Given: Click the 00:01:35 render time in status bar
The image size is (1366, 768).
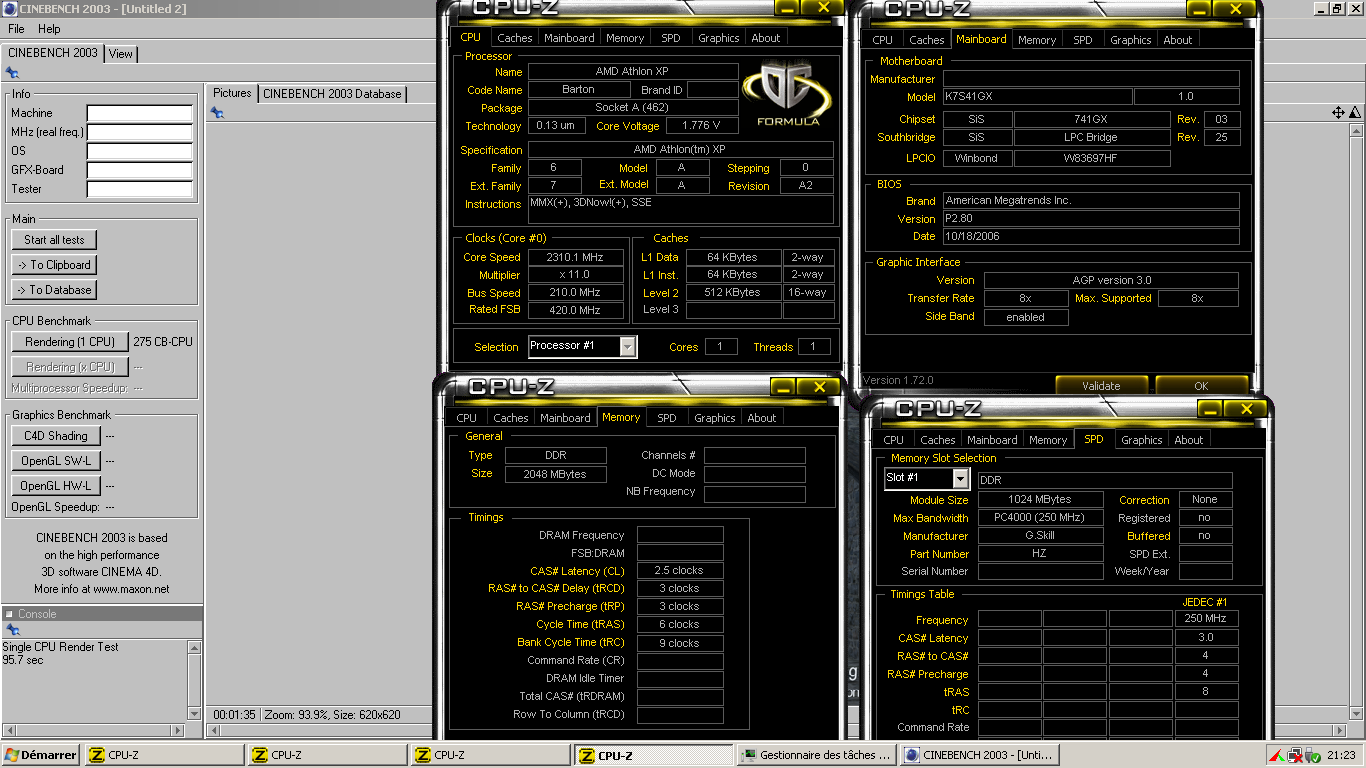Looking at the screenshot, I should tap(234, 715).
